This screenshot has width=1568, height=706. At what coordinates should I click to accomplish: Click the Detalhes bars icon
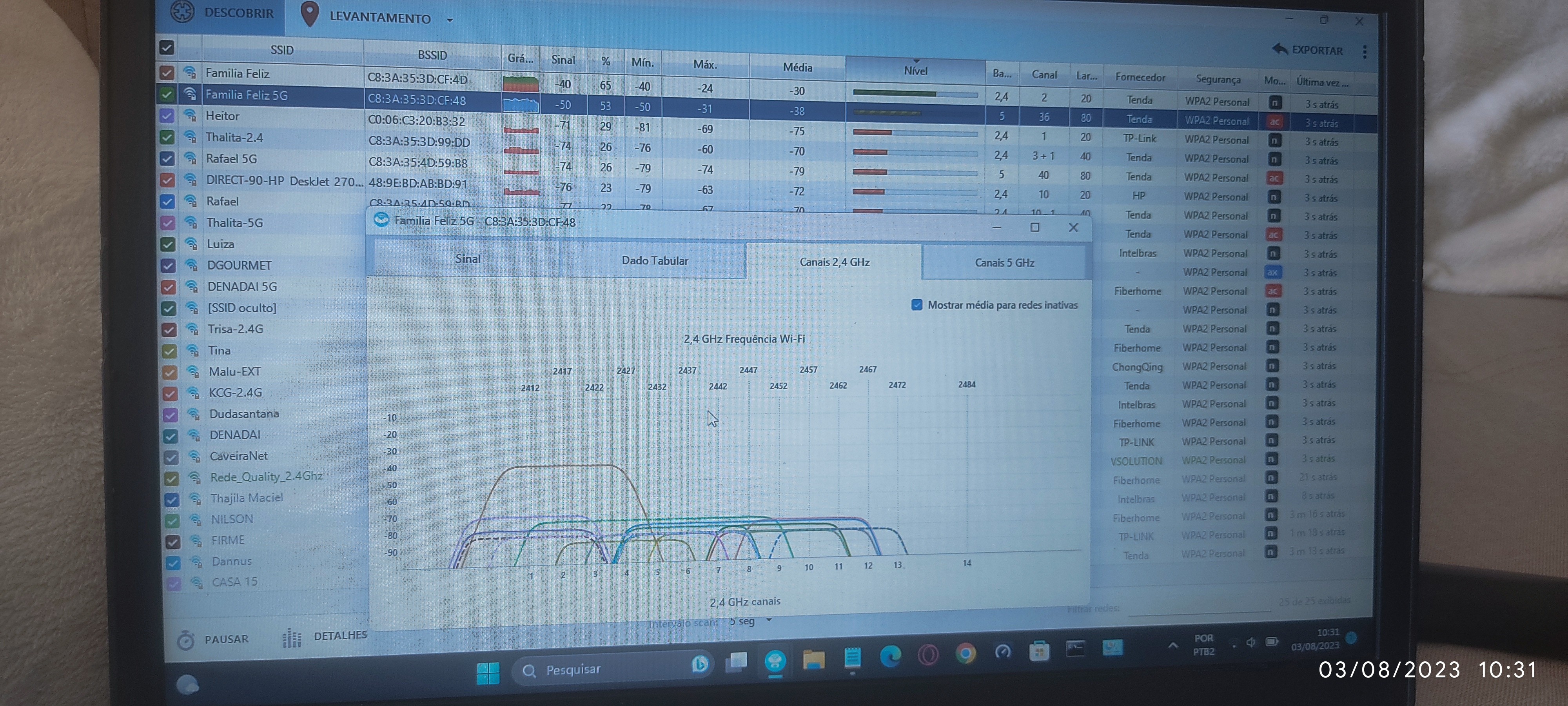click(292, 638)
